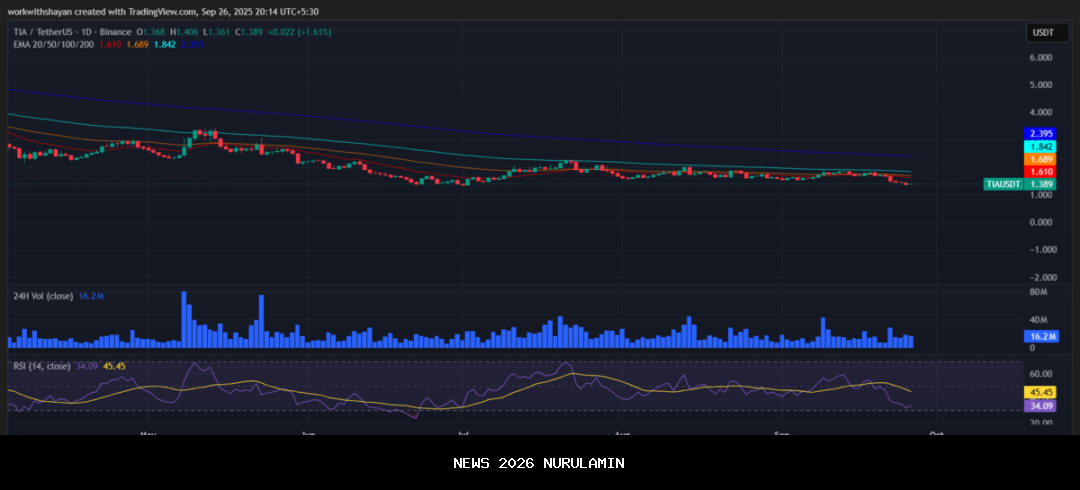Click the orange 1.689 EMA price tag
This screenshot has width=1080, height=490.
(x=1041, y=159)
